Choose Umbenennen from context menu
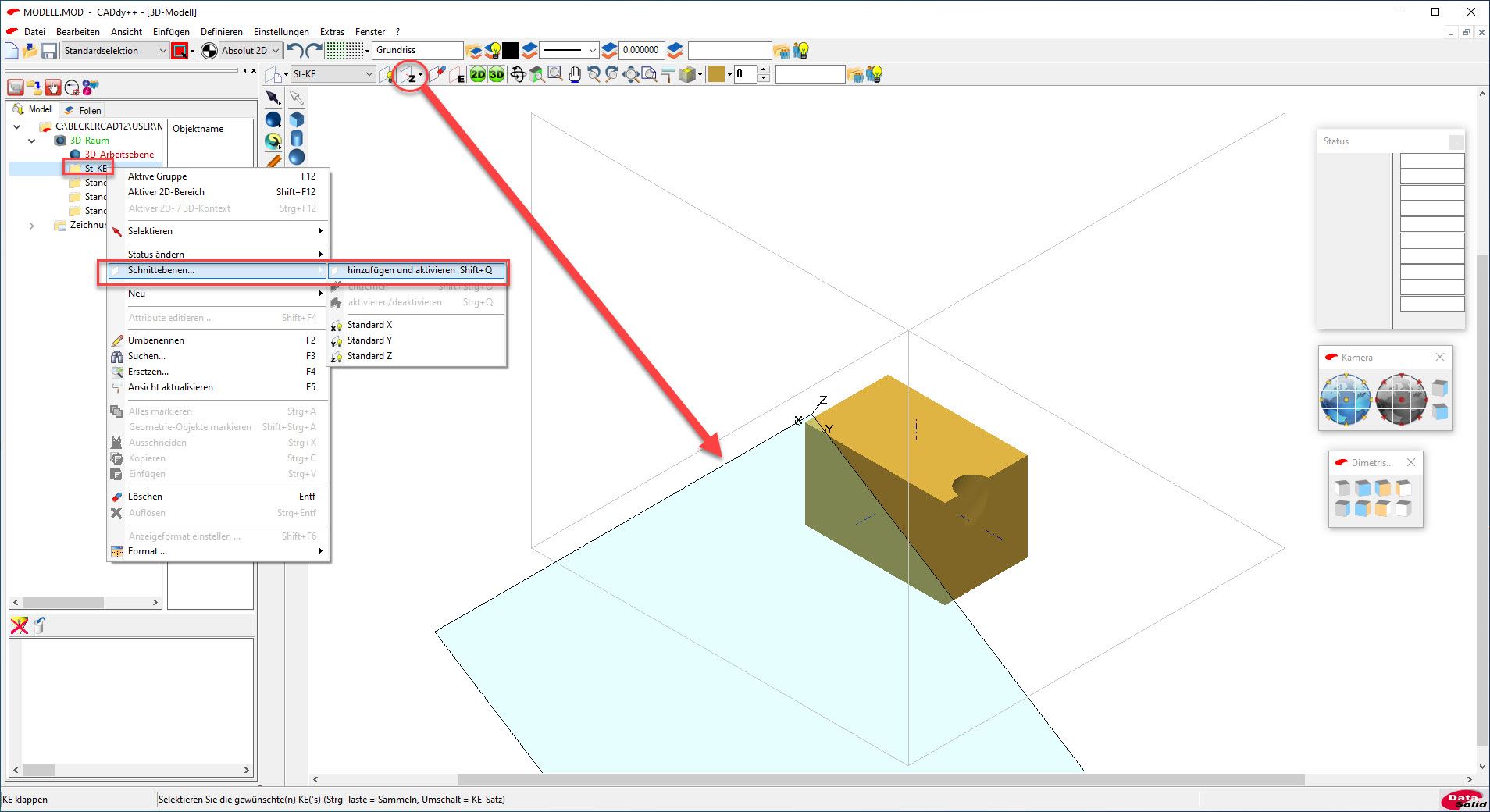The height and width of the screenshot is (812, 1490). [218, 340]
